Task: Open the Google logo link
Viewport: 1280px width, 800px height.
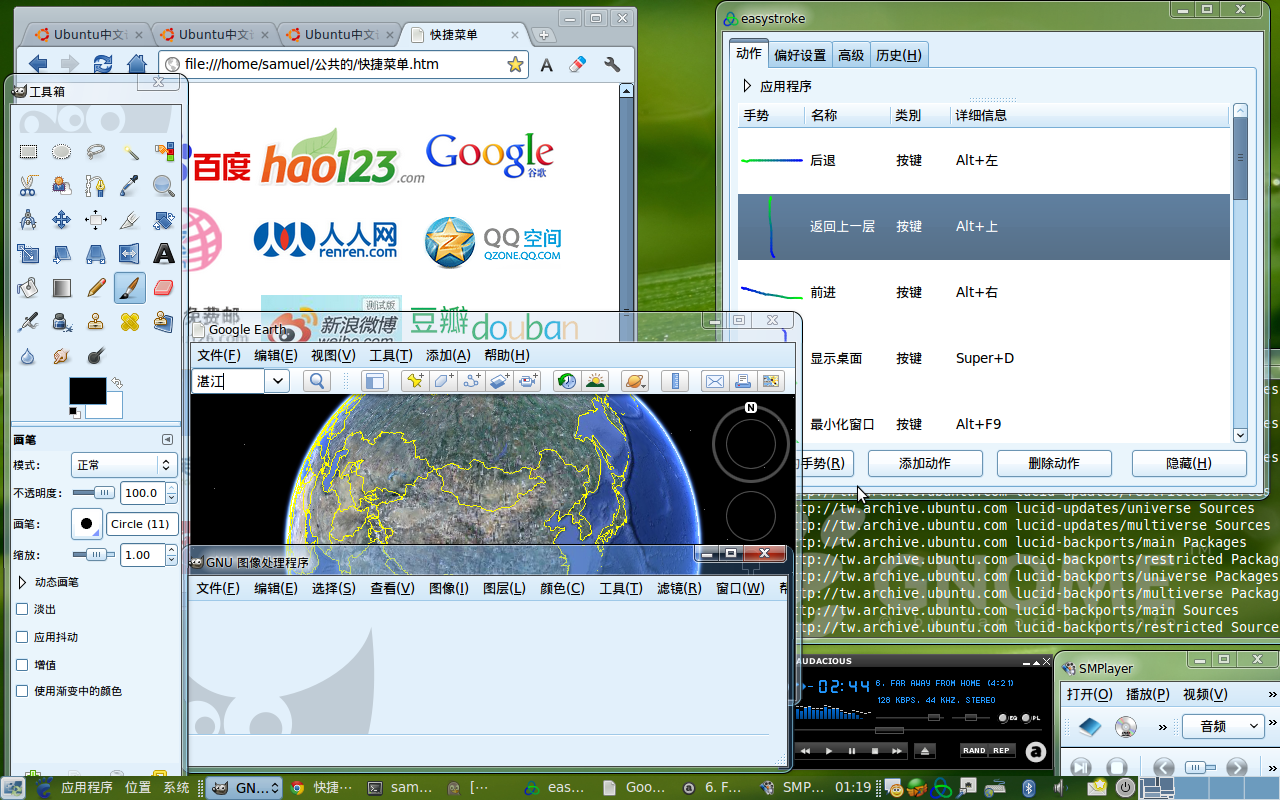Action: [x=489, y=156]
